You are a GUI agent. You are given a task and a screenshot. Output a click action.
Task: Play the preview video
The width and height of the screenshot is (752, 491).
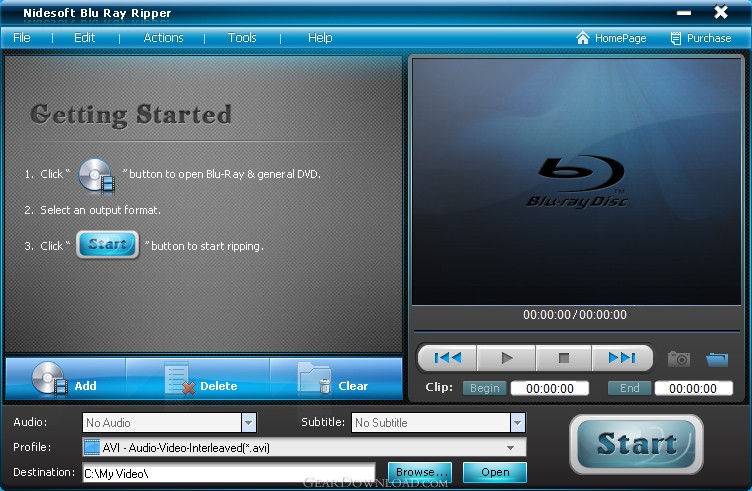506,358
